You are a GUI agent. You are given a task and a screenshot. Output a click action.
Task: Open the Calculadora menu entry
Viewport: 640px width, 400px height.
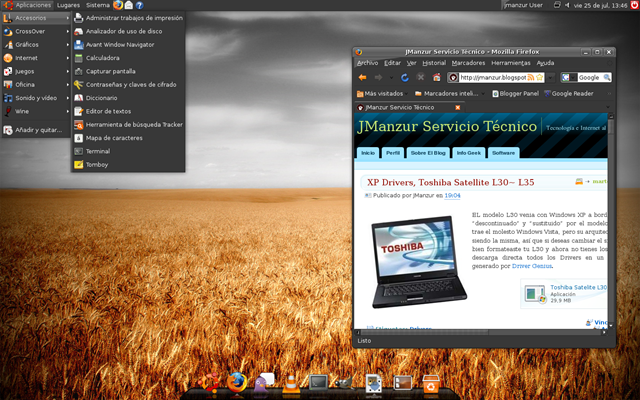128,58
